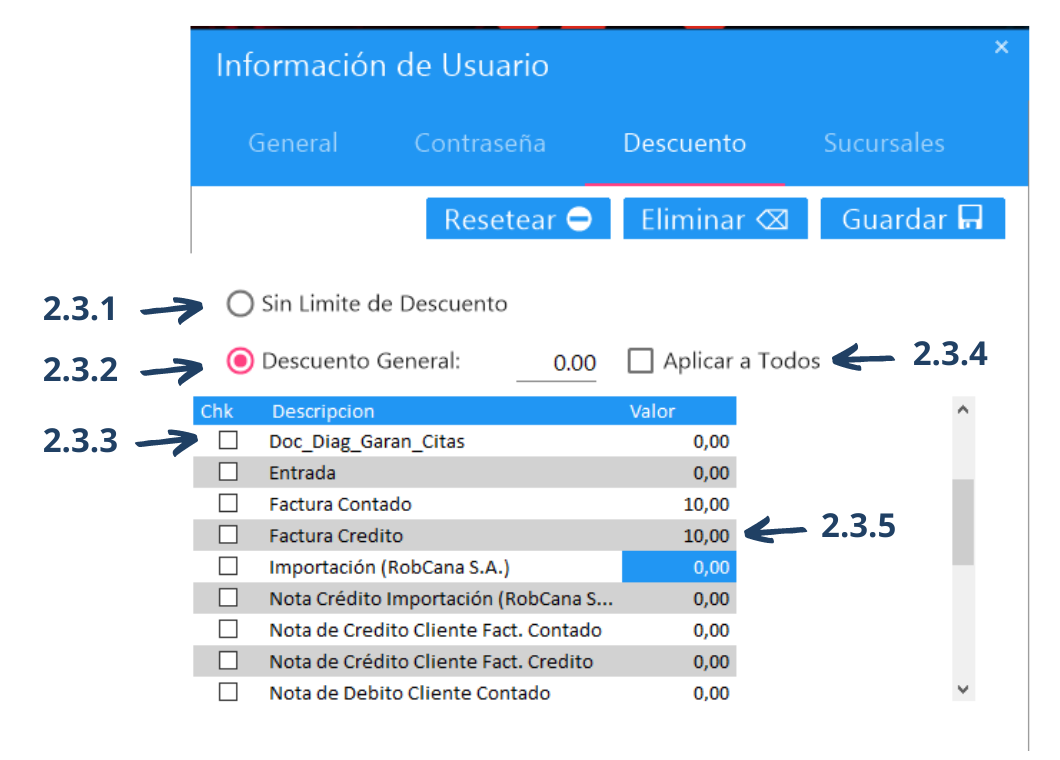The image size is (1060, 760).
Task: Close the Información de Usuario dialog
Action: (1001, 47)
